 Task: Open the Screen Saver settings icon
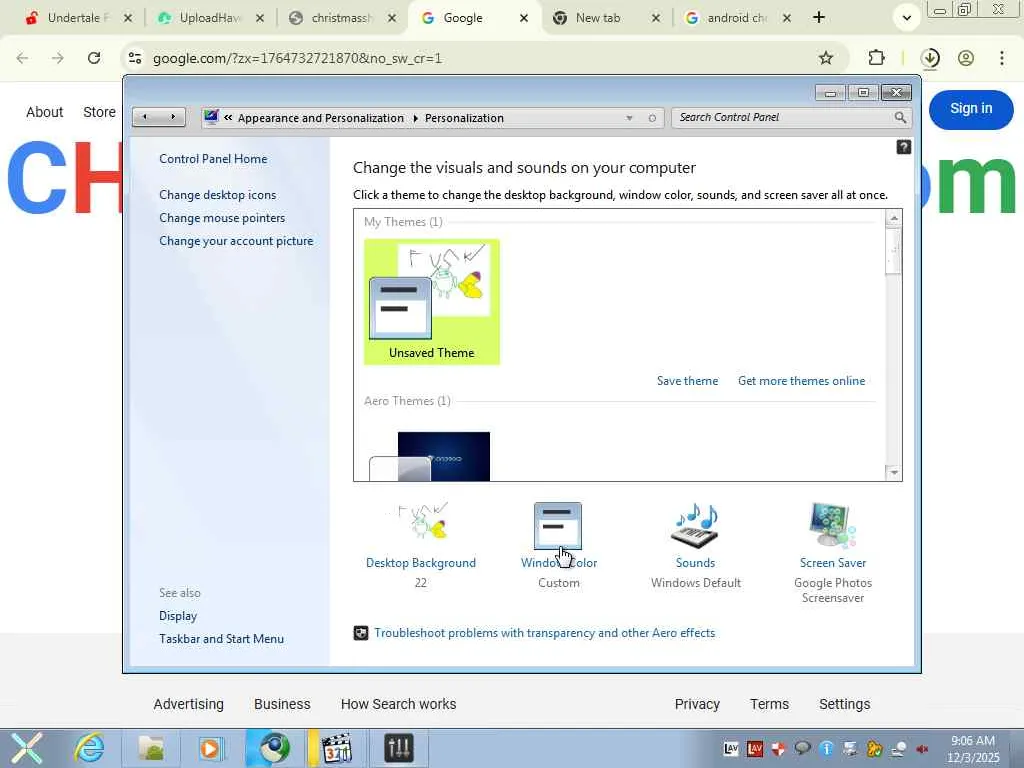[x=832, y=526]
